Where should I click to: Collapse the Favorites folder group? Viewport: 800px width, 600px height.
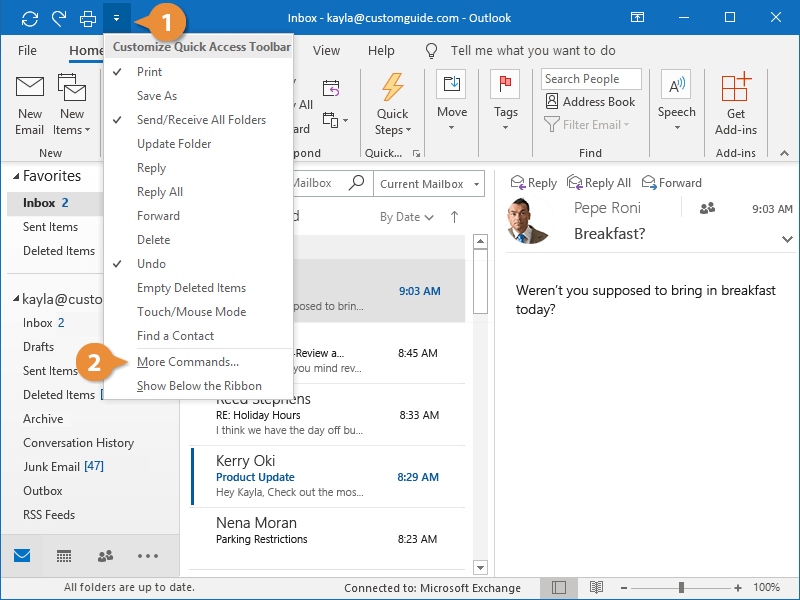click(15, 176)
